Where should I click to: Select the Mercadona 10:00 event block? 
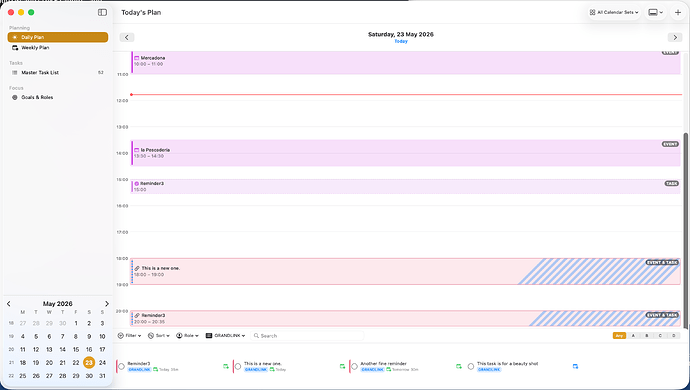tap(406, 63)
